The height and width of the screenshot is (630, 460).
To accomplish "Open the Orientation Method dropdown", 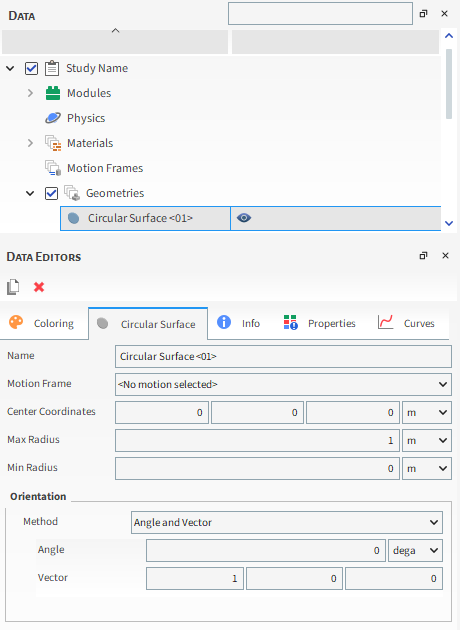I will pyautogui.click(x=287, y=522).
